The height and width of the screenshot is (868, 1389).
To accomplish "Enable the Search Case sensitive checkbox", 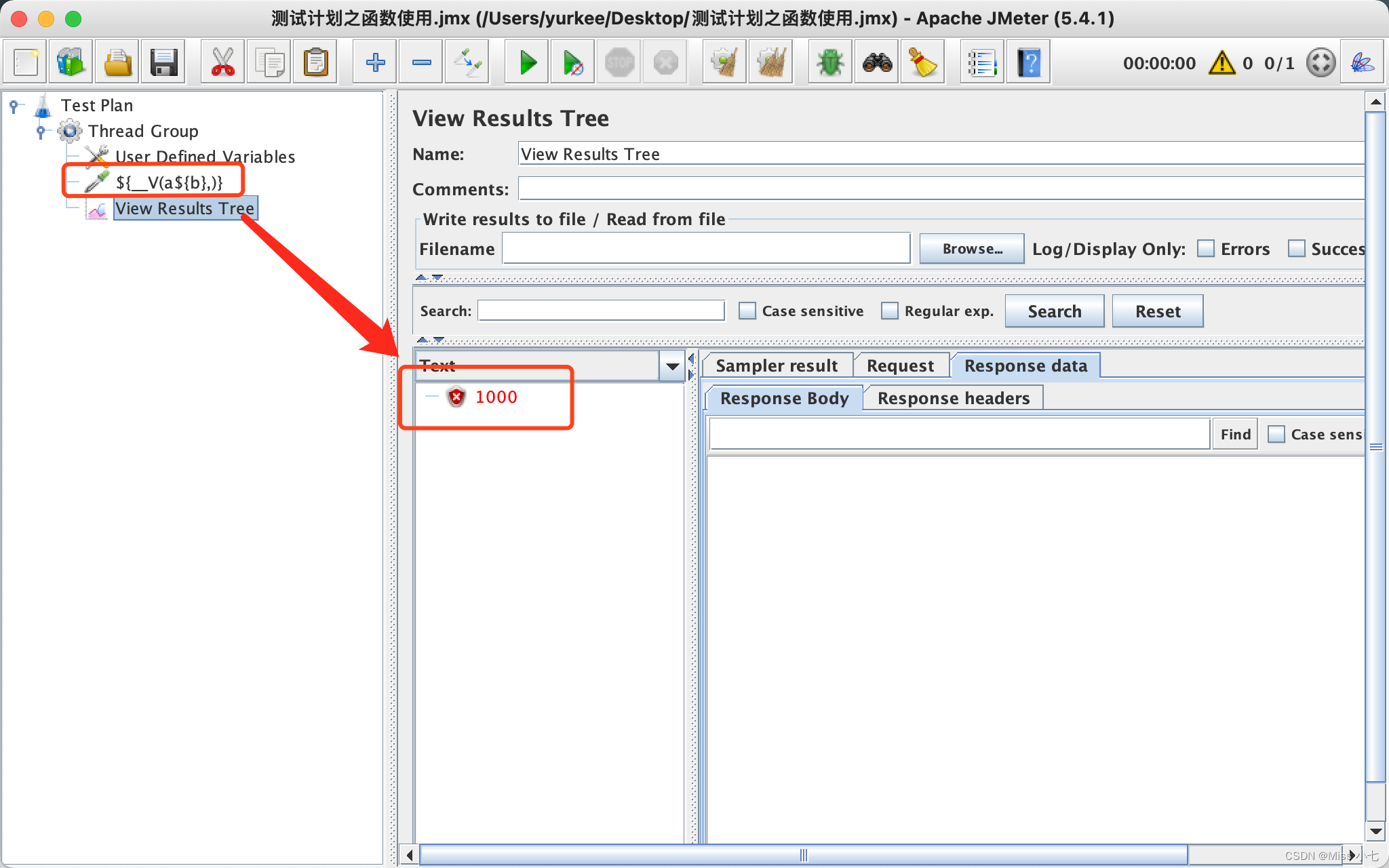I will pyautogui.click(x=747, y=311).
